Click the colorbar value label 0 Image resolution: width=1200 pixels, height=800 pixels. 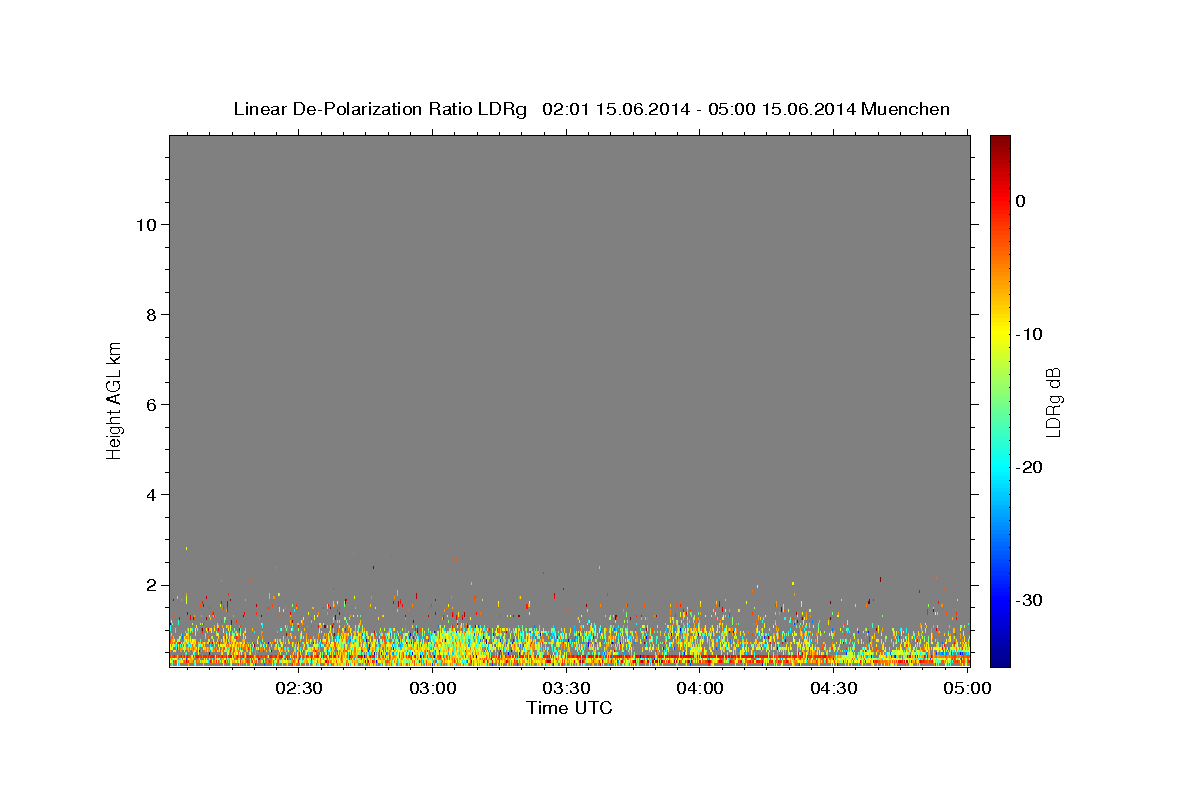point(1021,201)
